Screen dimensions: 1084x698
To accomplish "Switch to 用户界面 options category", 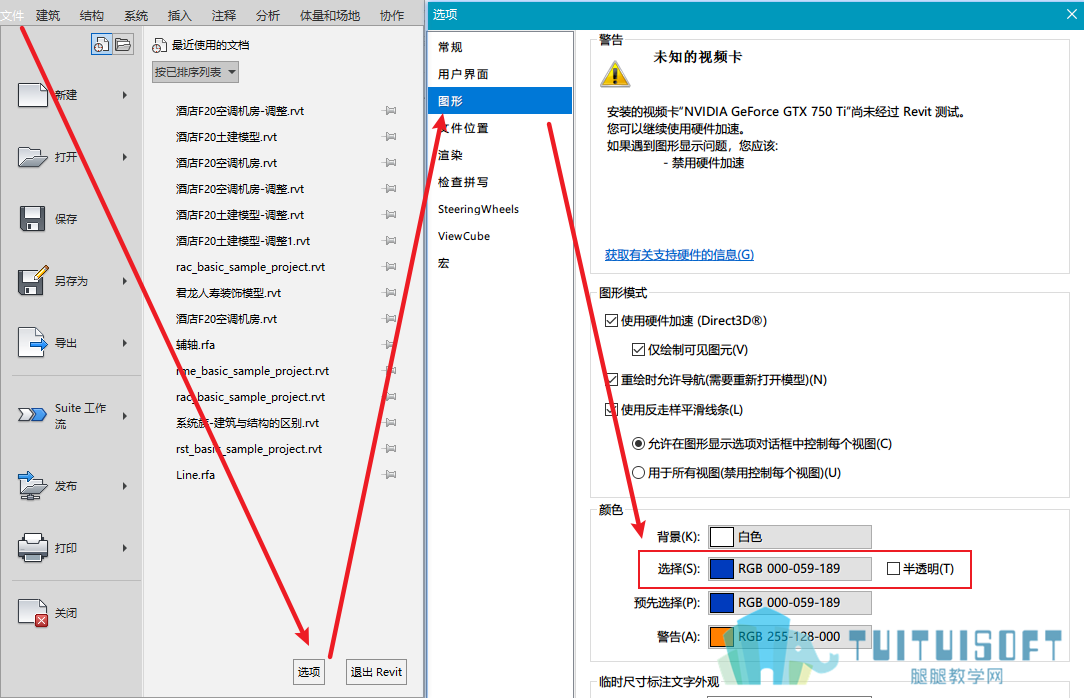I will pos(500,74).
